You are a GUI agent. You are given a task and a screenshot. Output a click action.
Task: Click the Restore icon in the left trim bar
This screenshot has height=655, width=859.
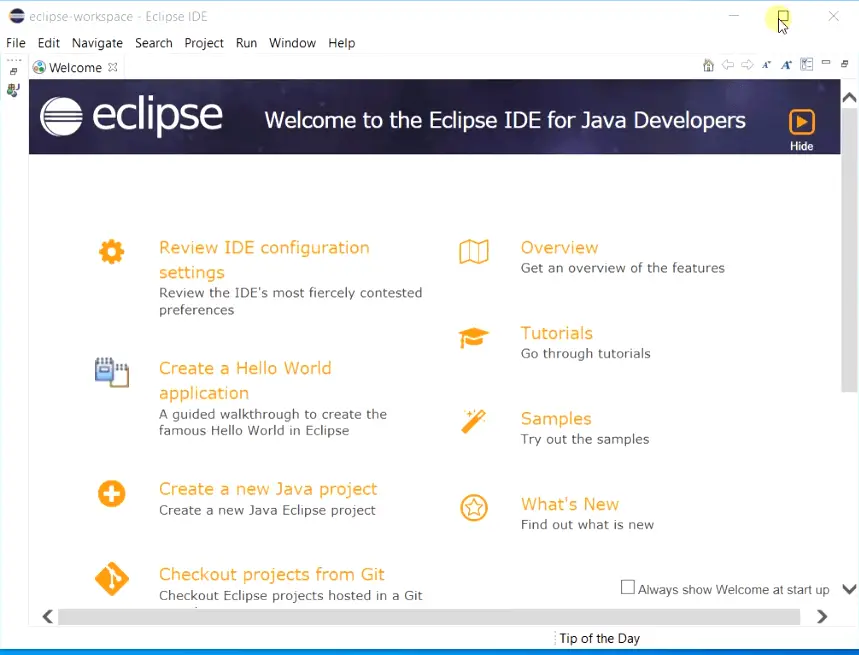(x=14, y=71)
